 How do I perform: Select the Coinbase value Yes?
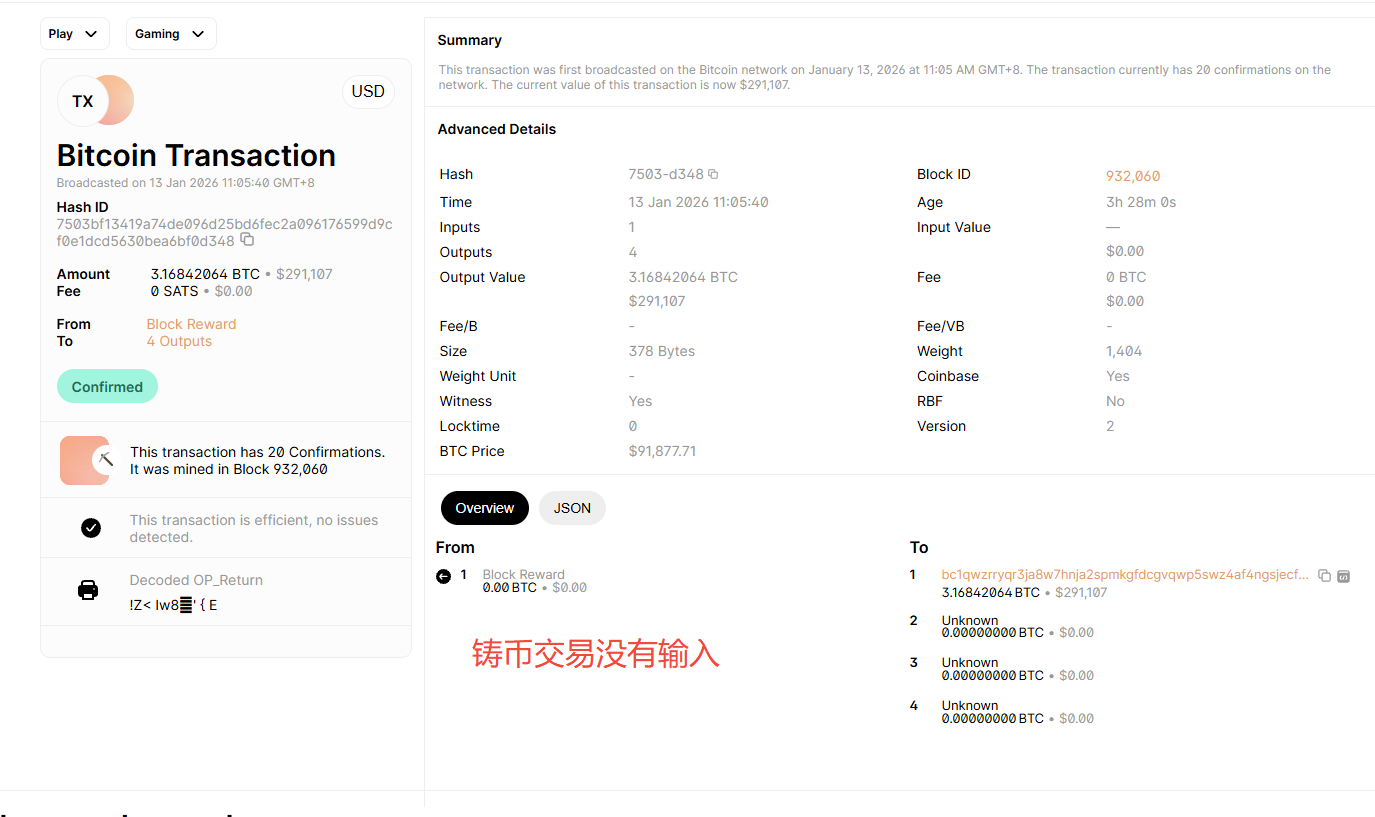(1118, 376)
